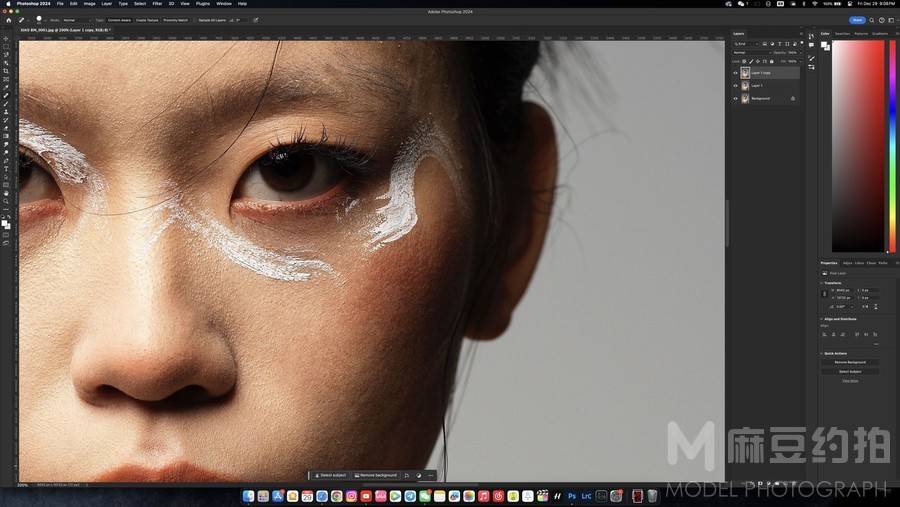The image size is (900, 507).
Task: Select the Hand tool
Action: (6, 193)
